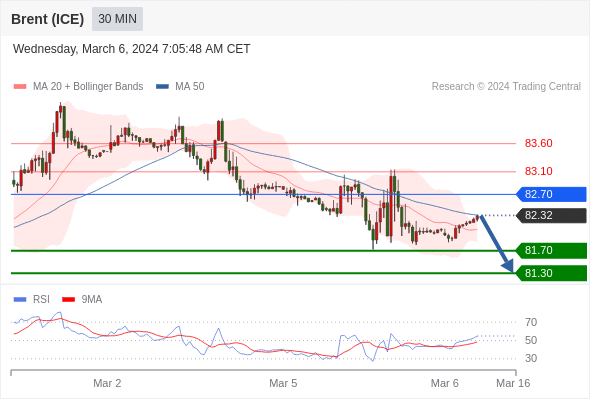Click the '9MA' legend label
The height and width of the screenshot is (400, 590).
point(92,300)
